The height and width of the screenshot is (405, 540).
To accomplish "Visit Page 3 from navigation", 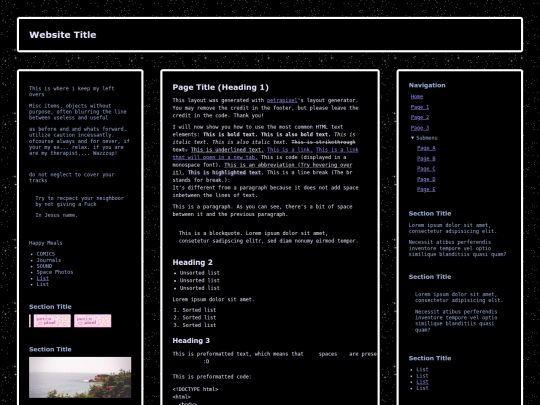I will point(420,128).
